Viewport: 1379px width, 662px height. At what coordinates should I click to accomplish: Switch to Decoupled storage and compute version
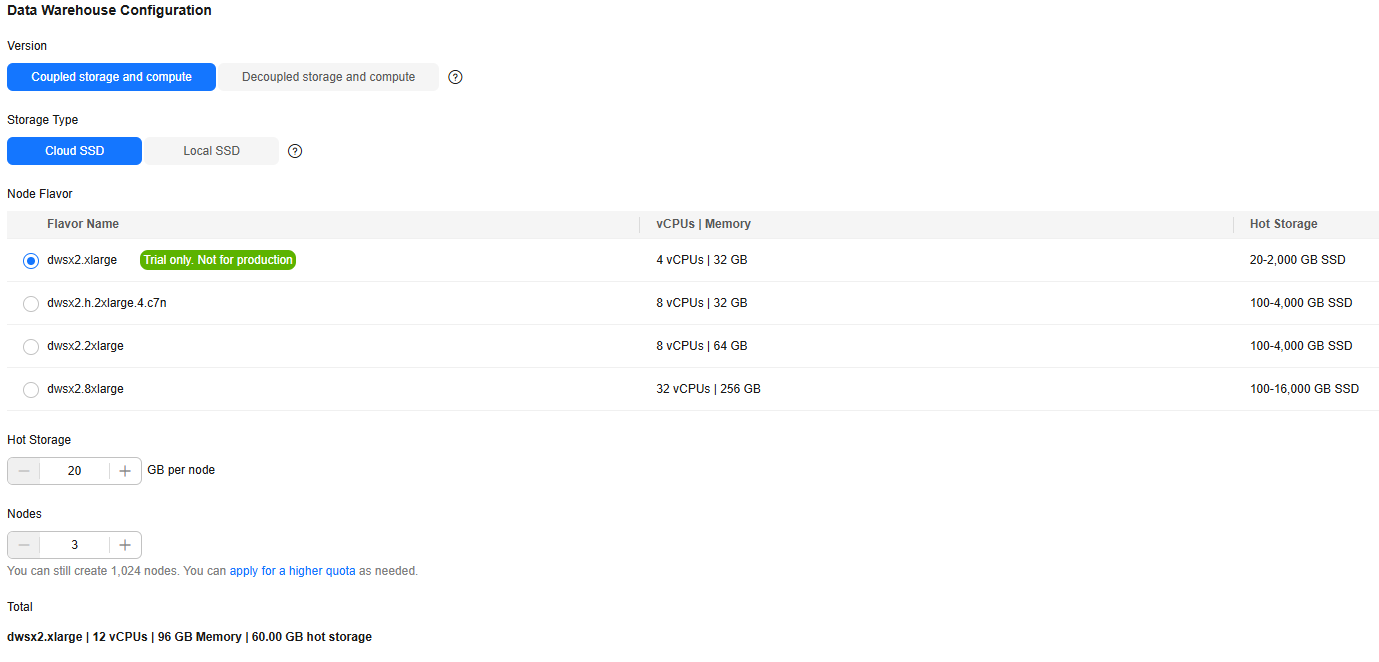[328, 77]
